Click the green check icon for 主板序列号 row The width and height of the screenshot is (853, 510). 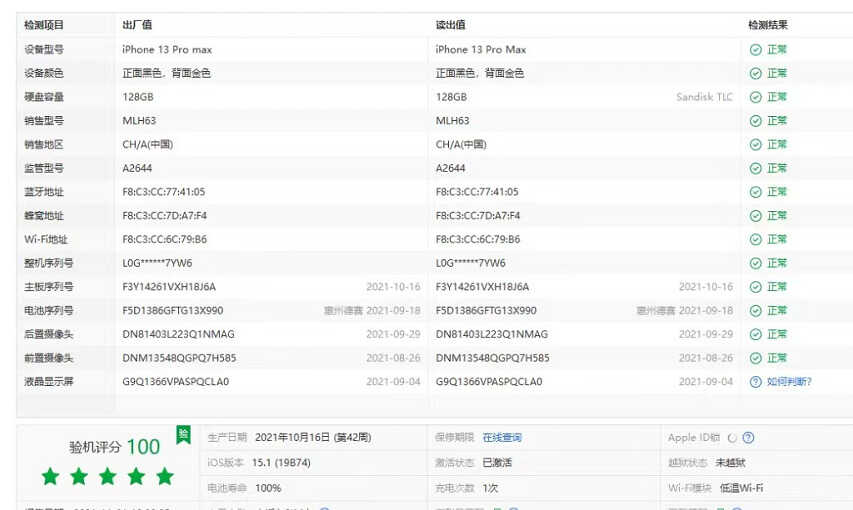pos(756,287)
